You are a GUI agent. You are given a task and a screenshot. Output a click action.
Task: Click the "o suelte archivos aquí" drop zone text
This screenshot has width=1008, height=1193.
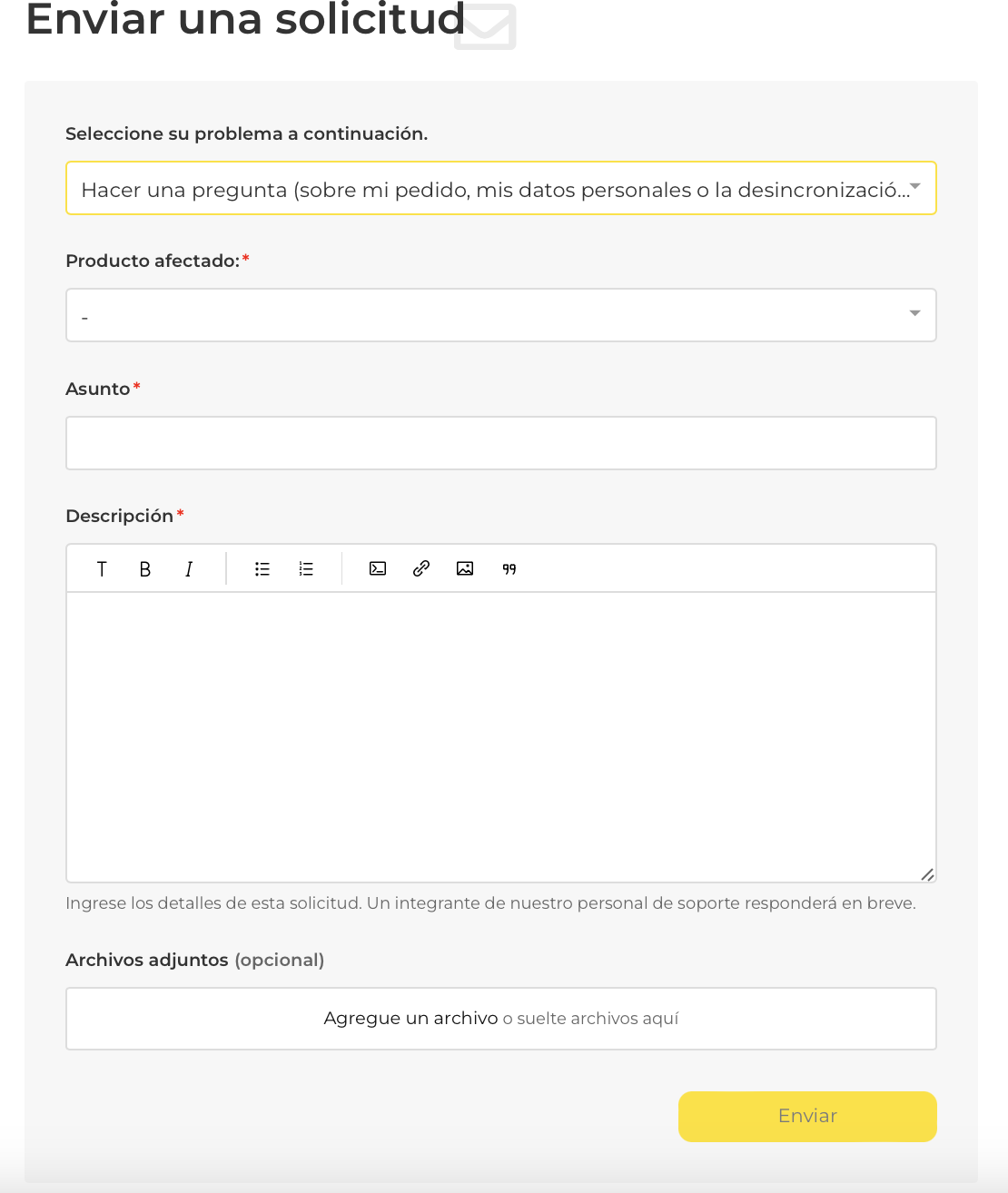pos(591,1019)
